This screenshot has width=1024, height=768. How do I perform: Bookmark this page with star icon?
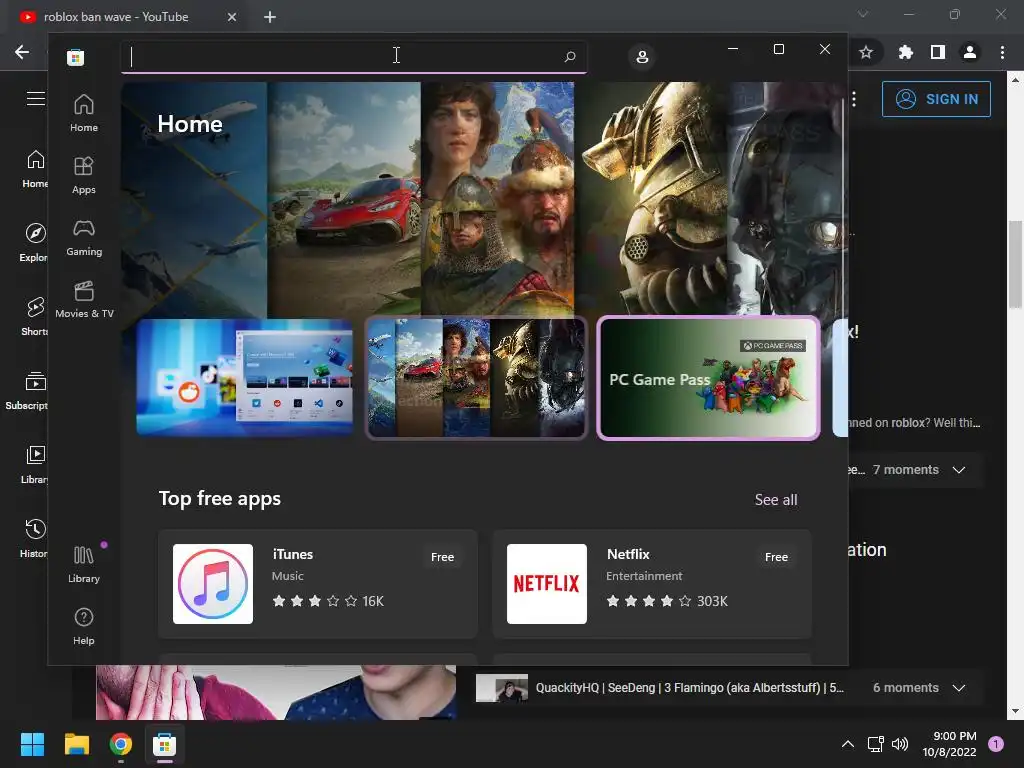[866, 52]
